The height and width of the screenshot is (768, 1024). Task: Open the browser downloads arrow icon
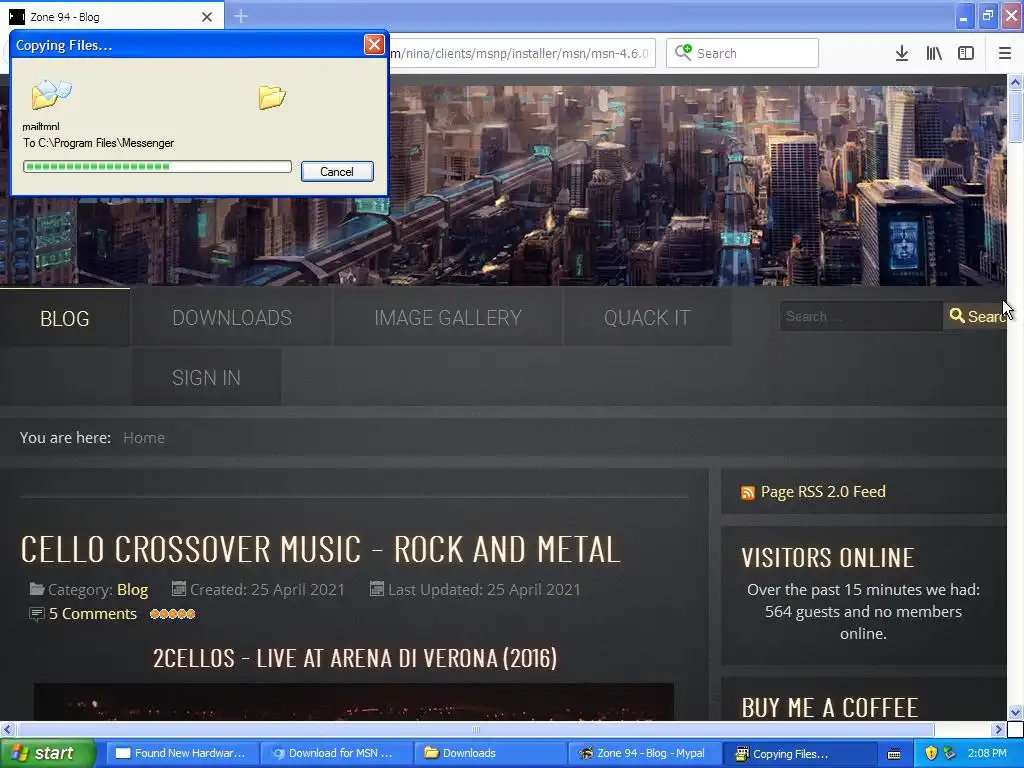point(901,53)
